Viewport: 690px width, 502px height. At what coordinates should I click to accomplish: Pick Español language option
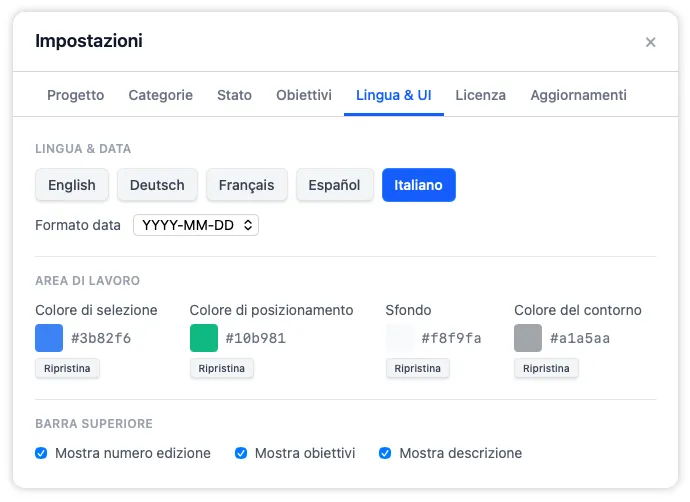[x=334, y=185]
